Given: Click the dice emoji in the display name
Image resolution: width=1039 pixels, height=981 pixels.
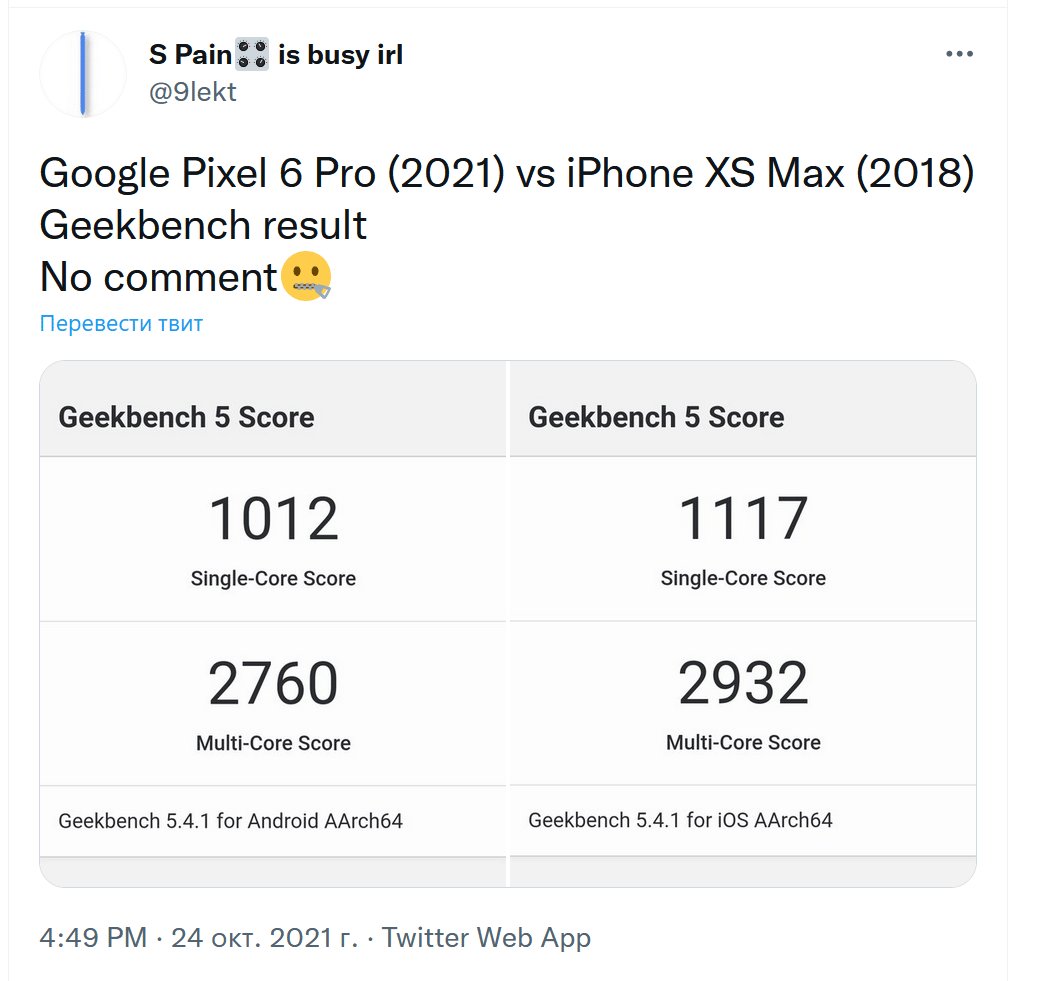Looking at the screenshot, I should click(252, 55).
